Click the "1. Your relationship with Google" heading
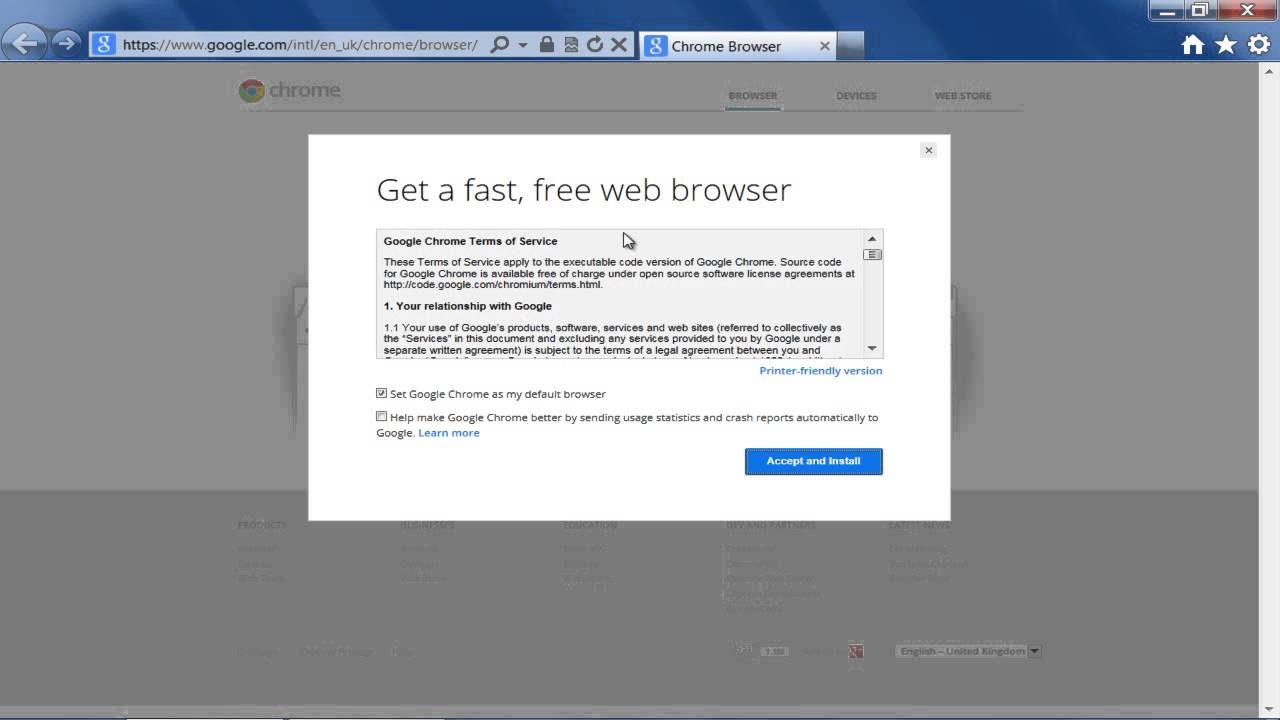The height and width of the screenshot is (720, 1280). tap(468, 306)
